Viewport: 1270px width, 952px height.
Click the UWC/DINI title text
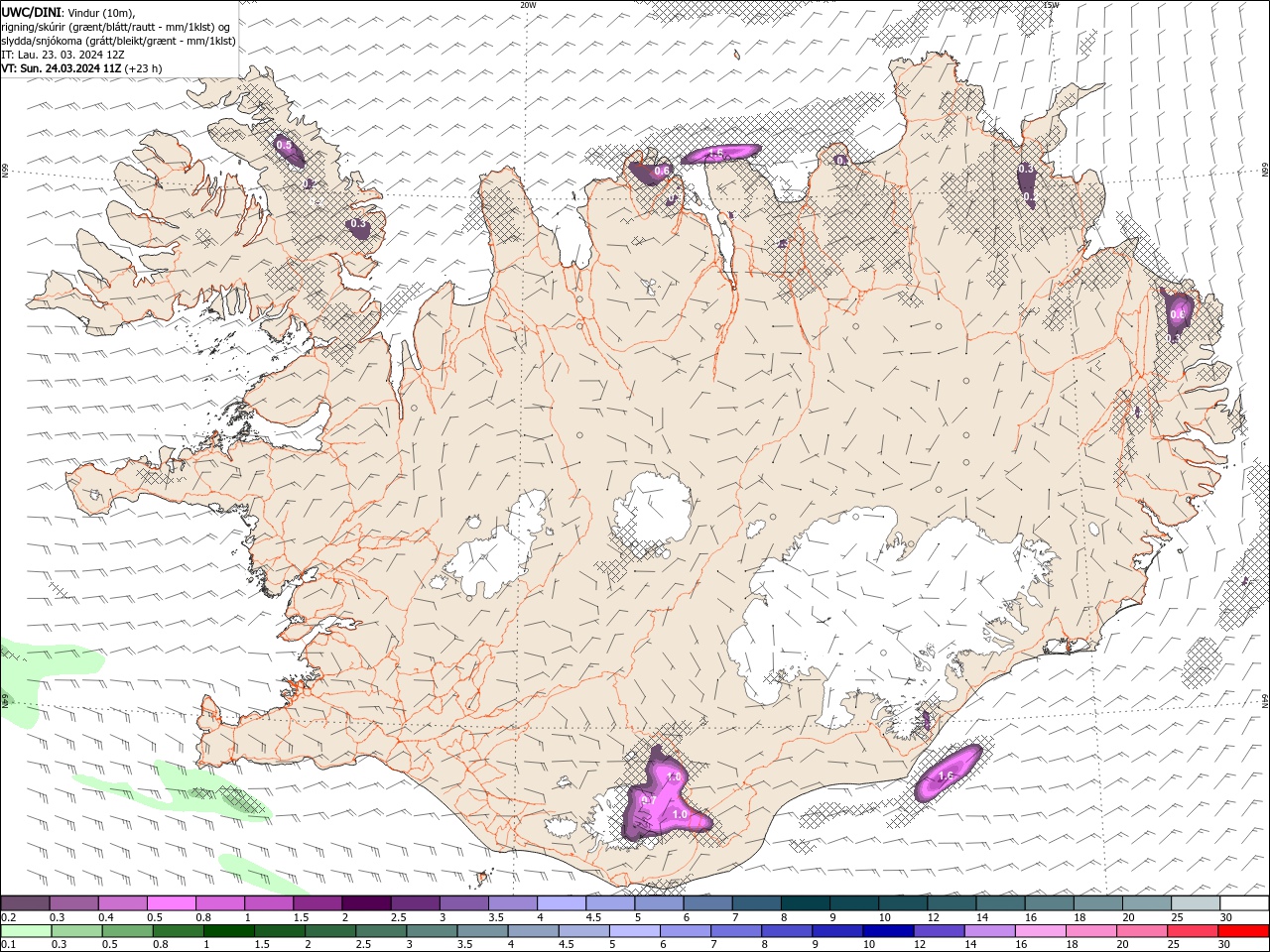point(31,12)
